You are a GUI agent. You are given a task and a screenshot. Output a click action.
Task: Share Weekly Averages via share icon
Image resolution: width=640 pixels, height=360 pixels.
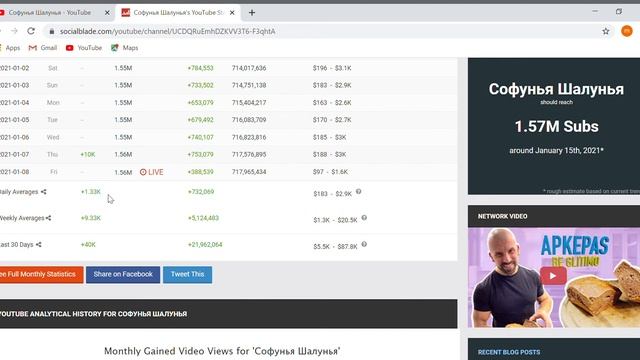click(x=49, y=218)
